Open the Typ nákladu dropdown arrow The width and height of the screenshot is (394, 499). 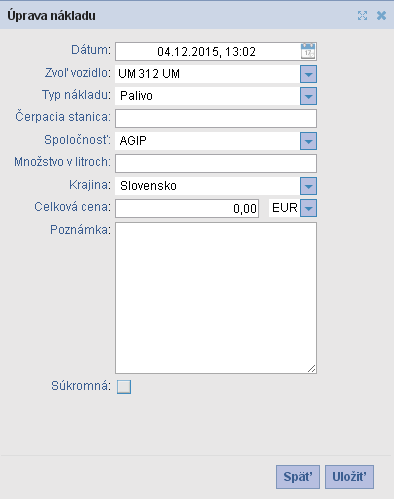coord(308,96)
